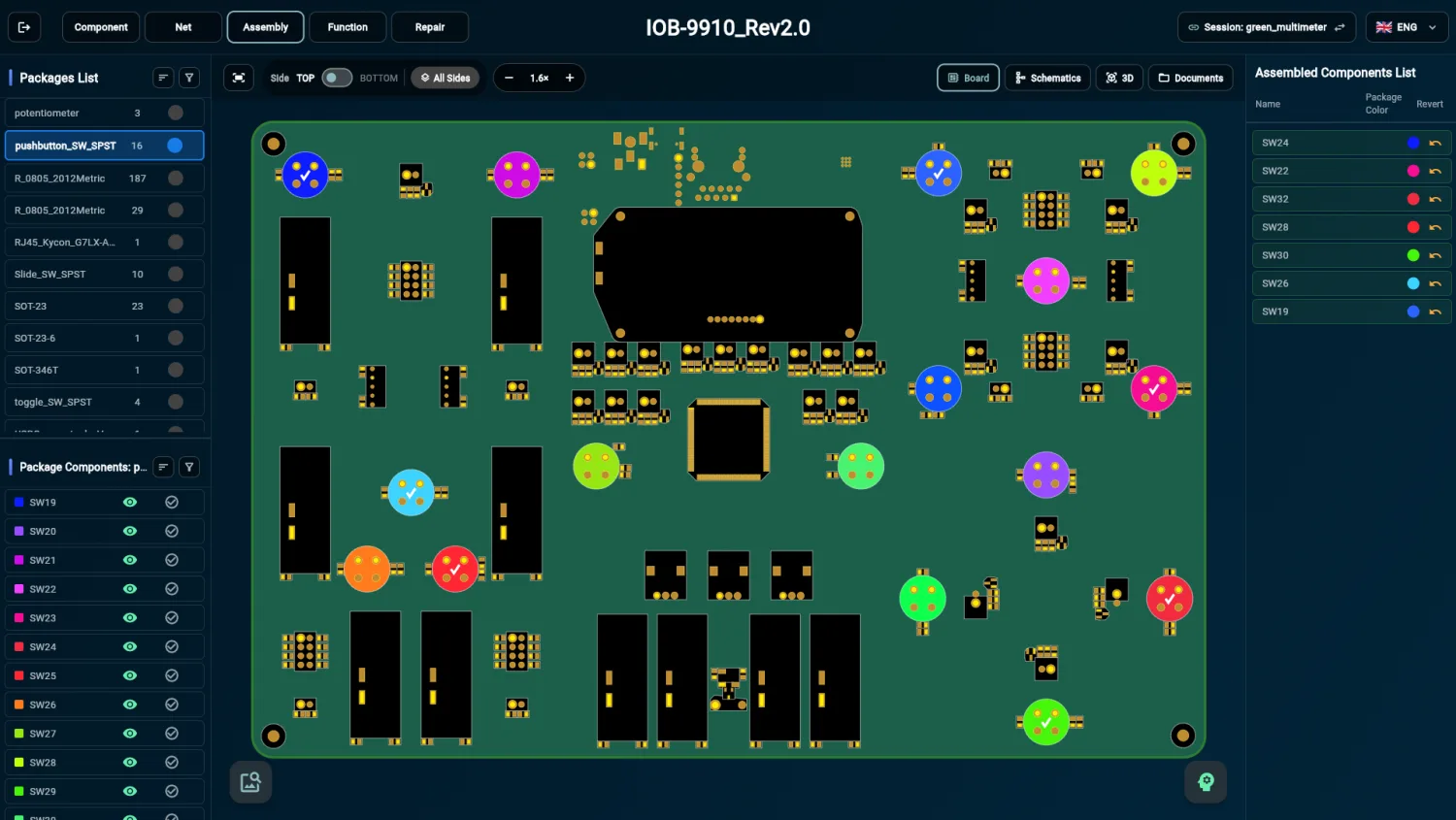This screenshot has width=1456, height=820.
Task: Revert assembled component SW19
Action: coord(1435,312)
